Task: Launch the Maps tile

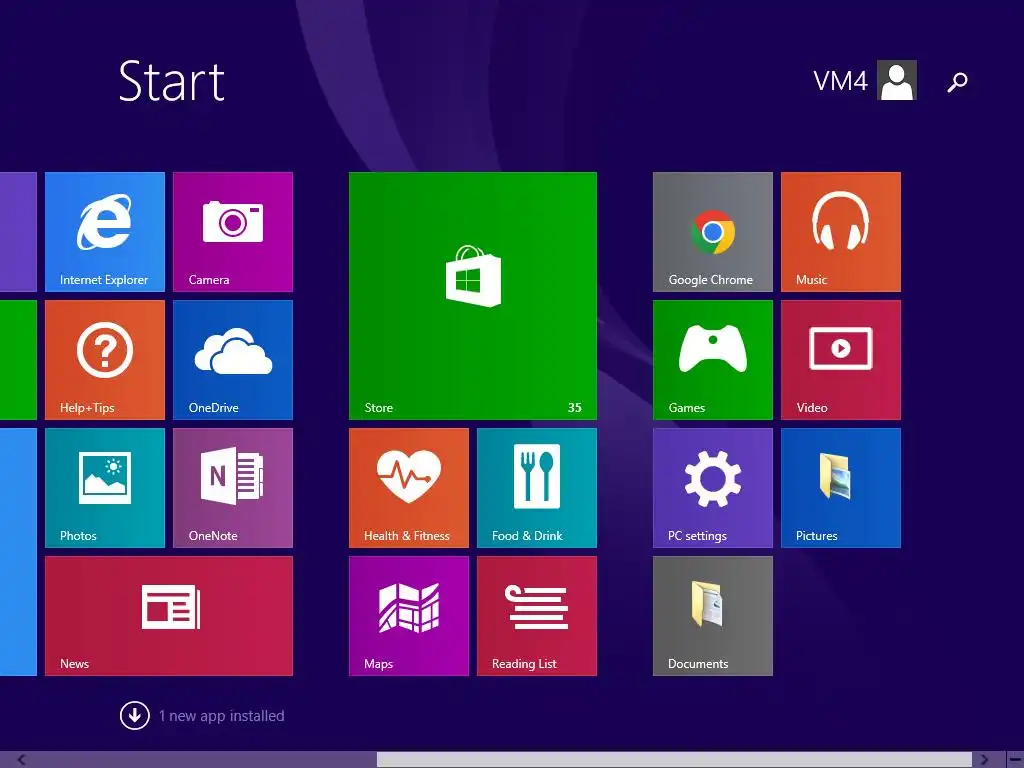Action: (409, 616)
